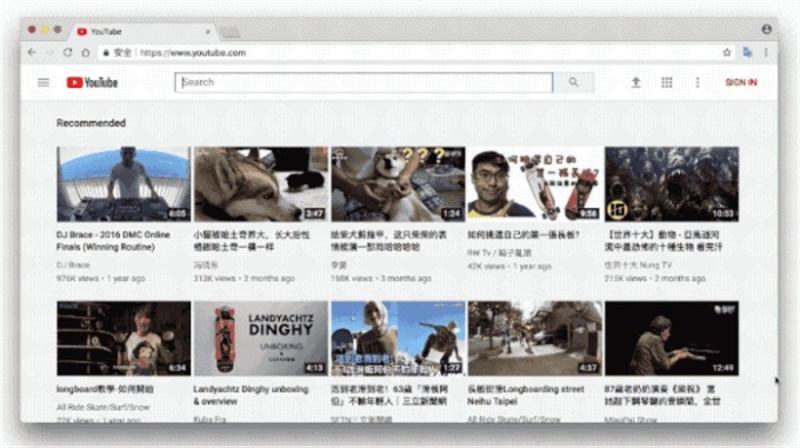The width and height of the screenshot is (800, 448).
Task: Reload the page with the refresh icon
Action: (x=68, y=52)
